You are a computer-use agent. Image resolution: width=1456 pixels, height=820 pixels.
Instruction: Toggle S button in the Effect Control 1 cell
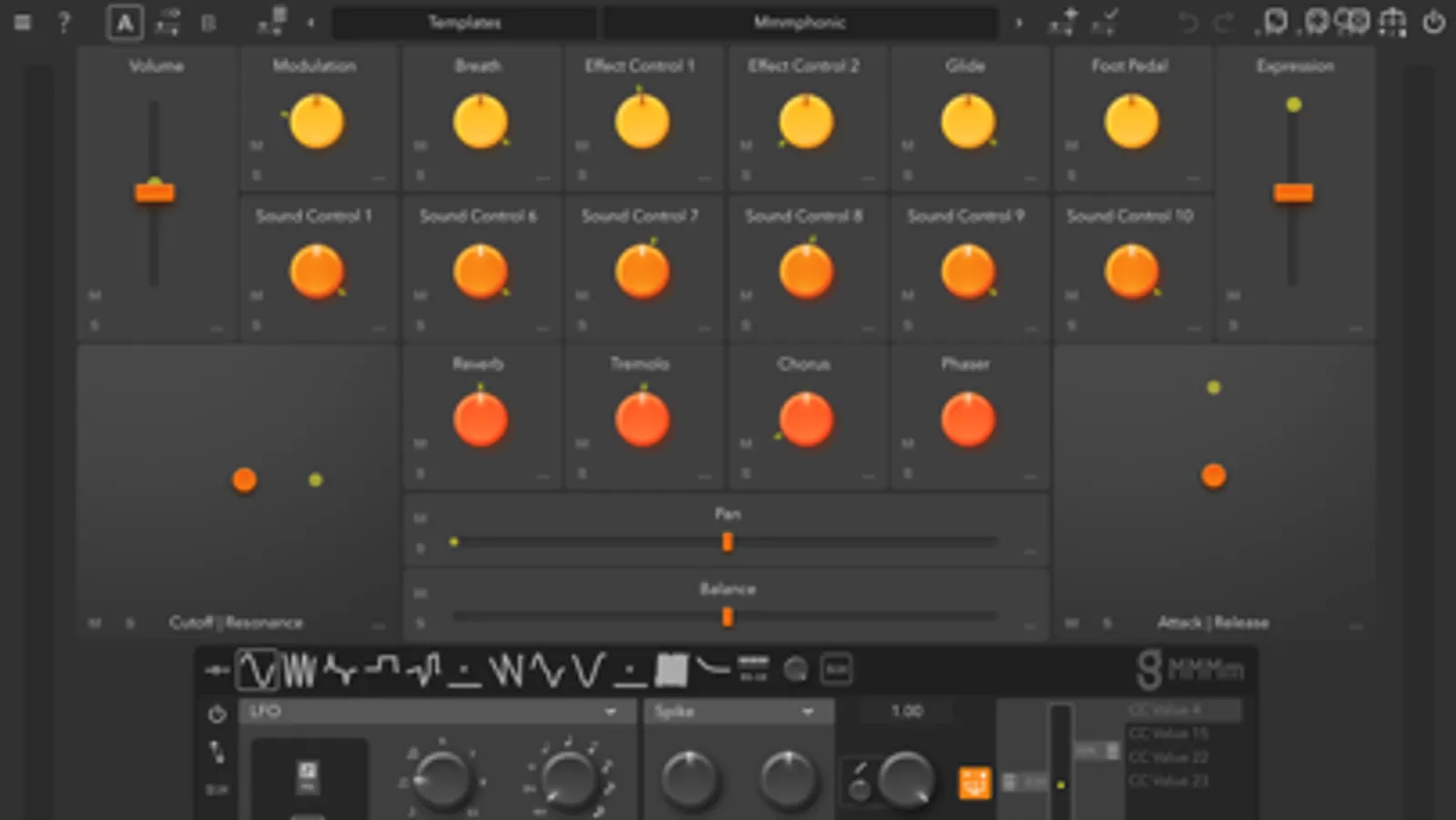583,175
